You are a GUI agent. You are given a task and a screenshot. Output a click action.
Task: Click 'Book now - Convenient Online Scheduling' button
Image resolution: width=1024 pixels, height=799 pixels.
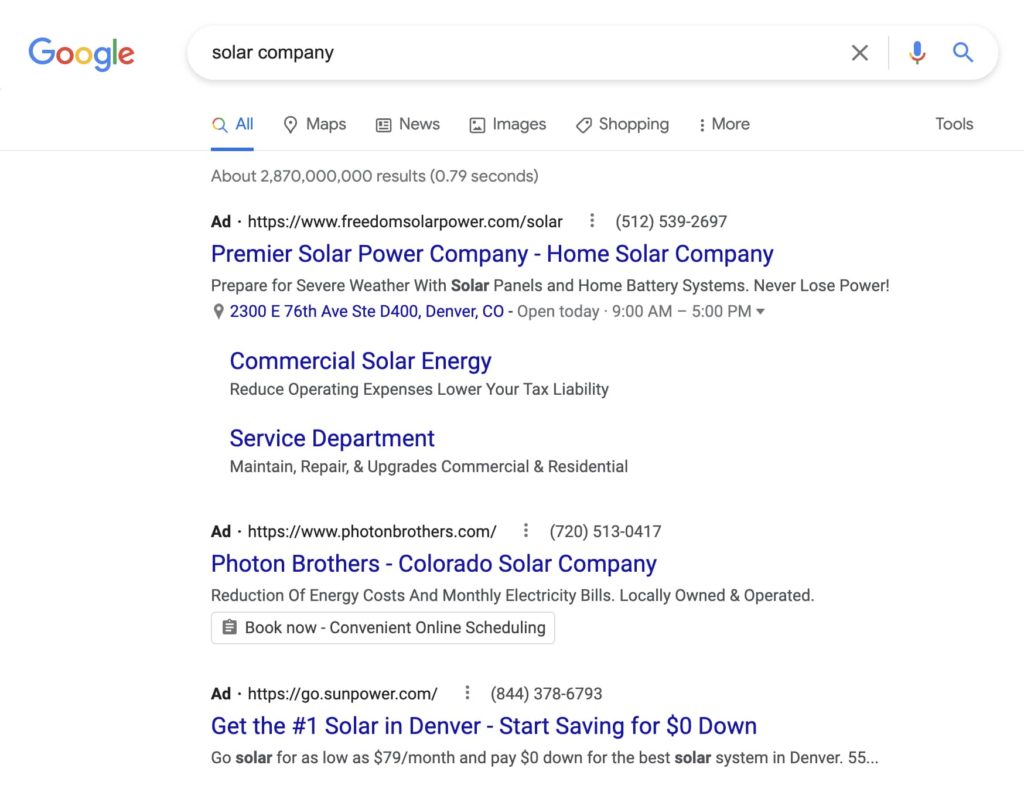[x=383, y=628]
